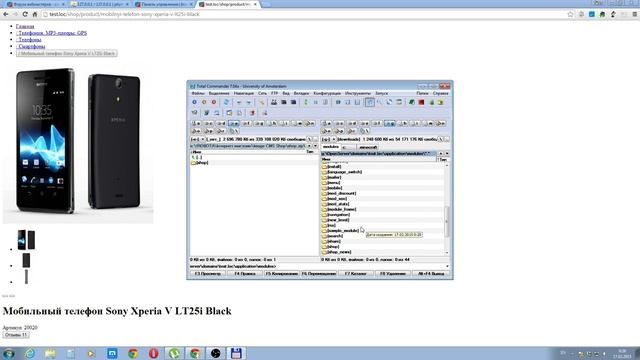The height and width of the screenshot is (360, 640).
Task: Open the right panel drive dropdown
Action: [329, 139]
